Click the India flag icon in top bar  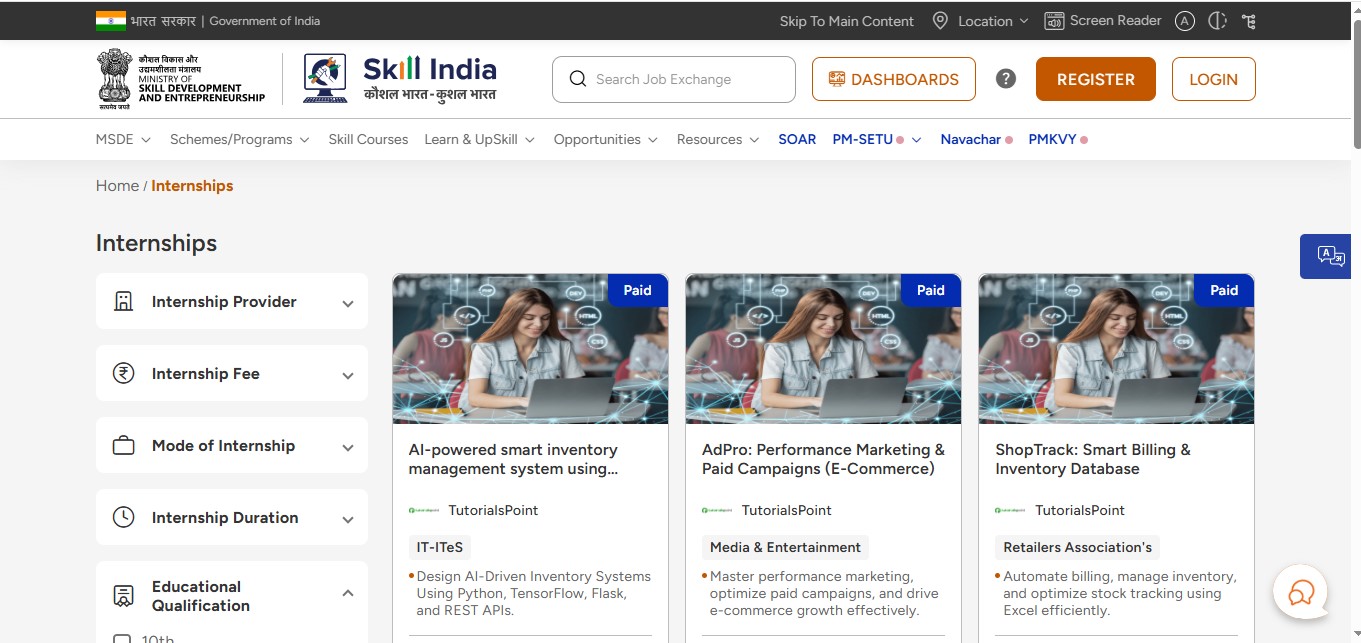111,20
